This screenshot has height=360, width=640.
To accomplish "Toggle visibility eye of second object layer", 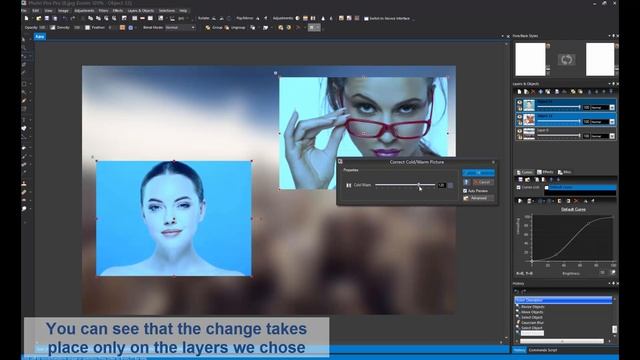I will (x=520, y=117).
